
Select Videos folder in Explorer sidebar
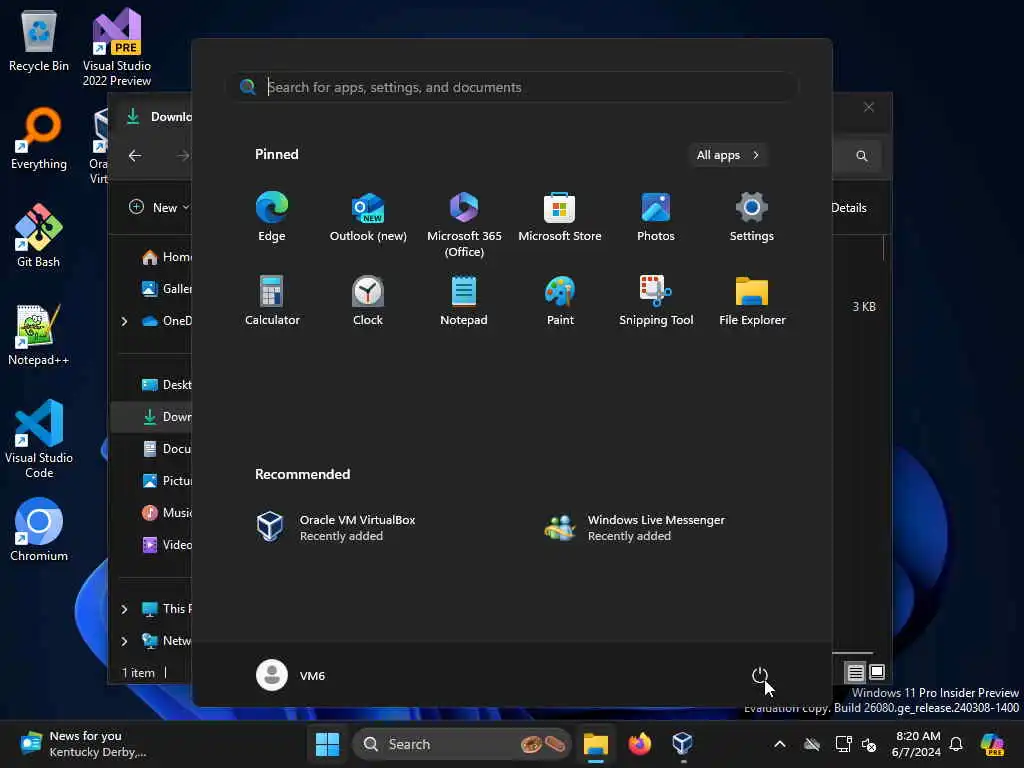coord(167,545)
